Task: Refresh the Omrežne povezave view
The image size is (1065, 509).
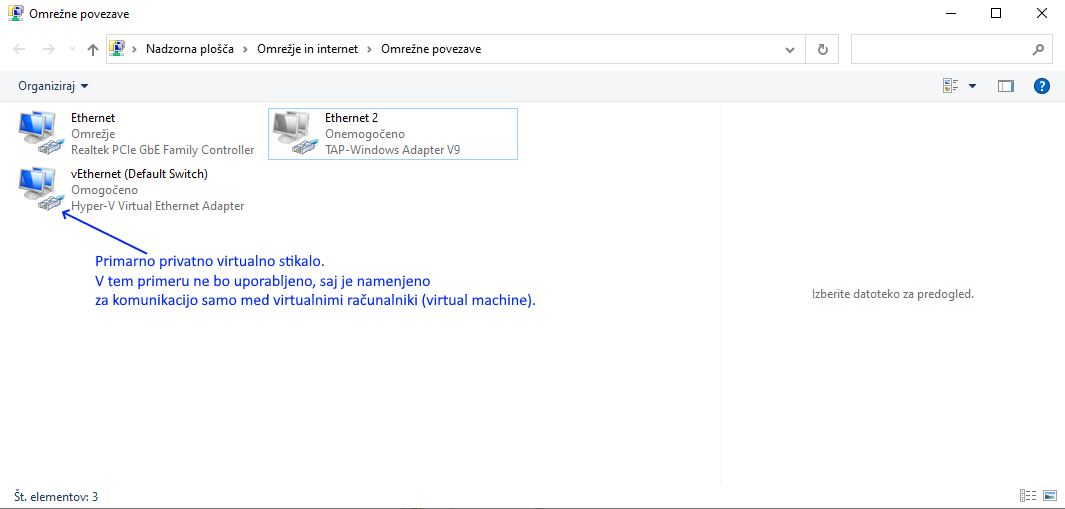Action: tap(823, 50)
